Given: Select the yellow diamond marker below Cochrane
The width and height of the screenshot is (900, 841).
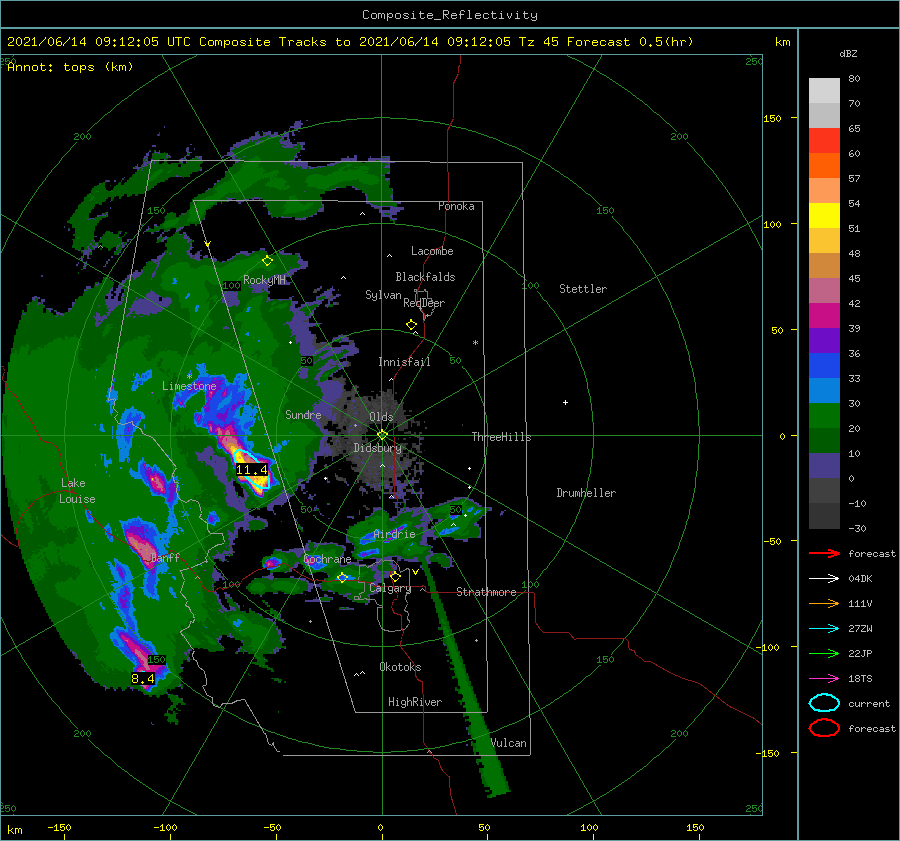Looking at the screenshot, I should tap(343, 578).
